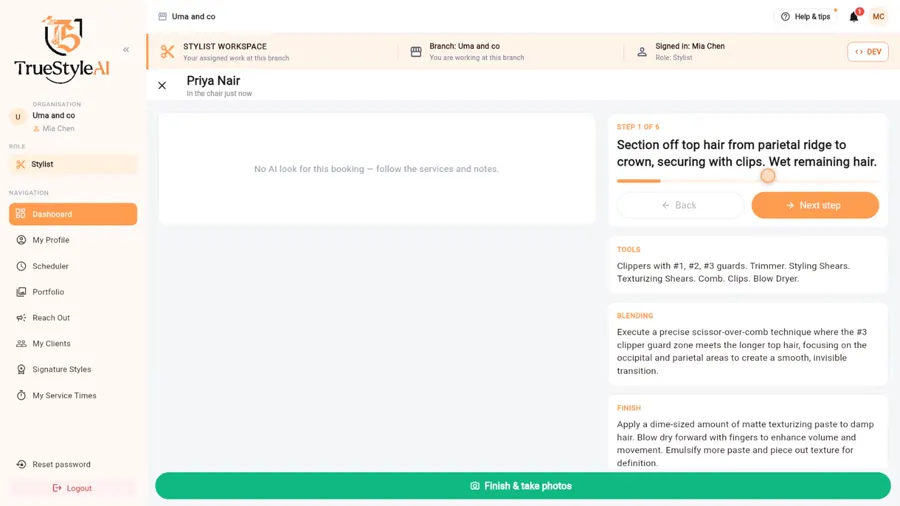Click 'Branch: Uma and co' text
The image size is (900, 506).
[464, 46]
